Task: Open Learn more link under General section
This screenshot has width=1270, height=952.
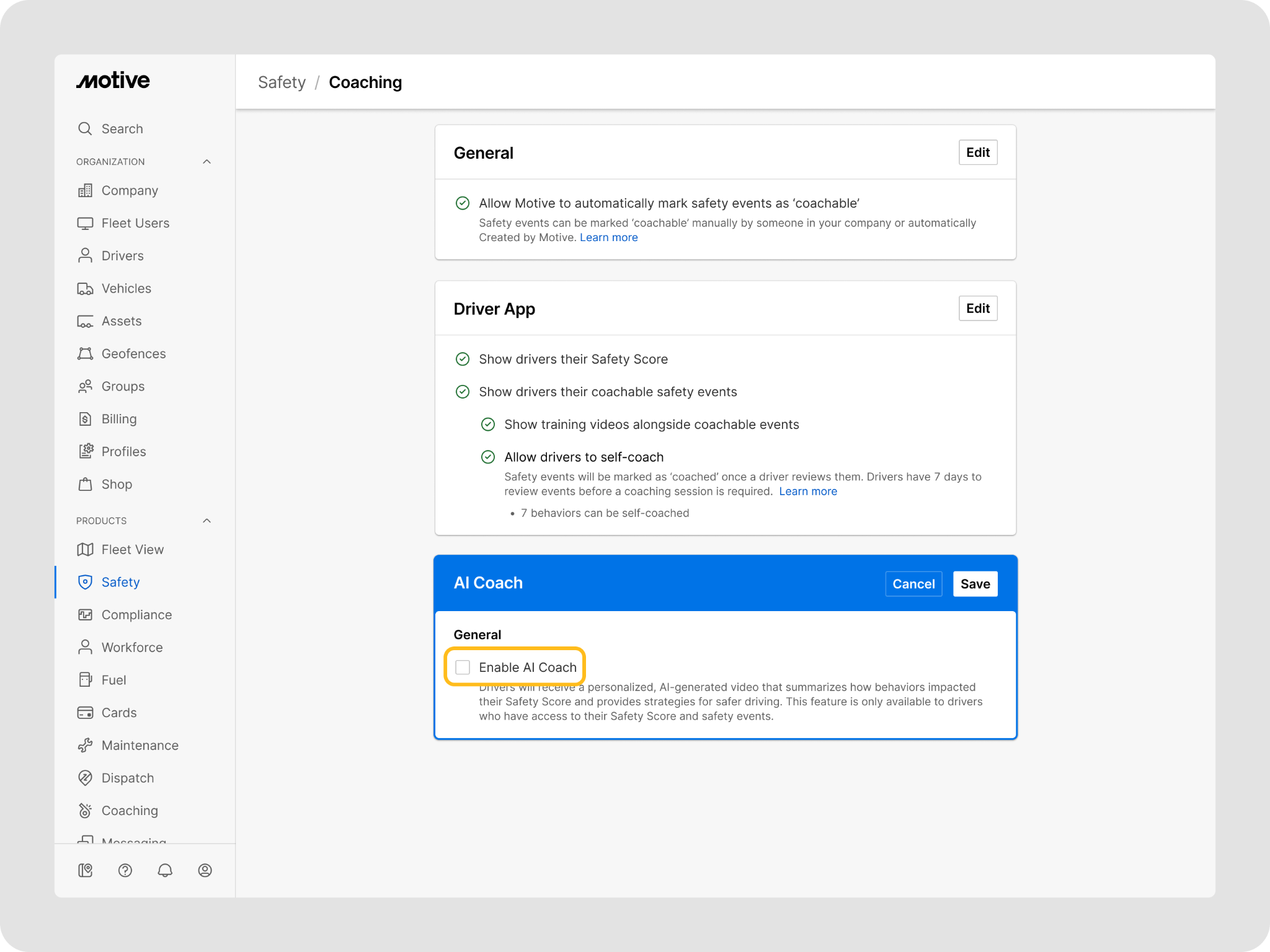Action: pos(609,237)
